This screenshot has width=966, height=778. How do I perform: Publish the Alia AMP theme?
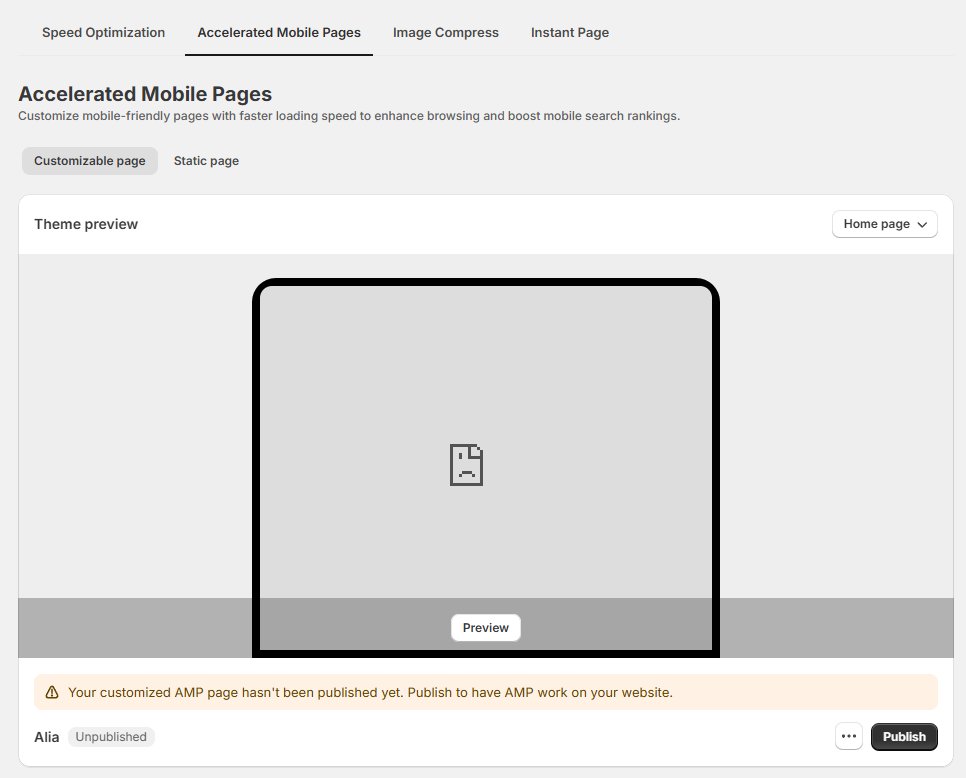tap(904, 737)
